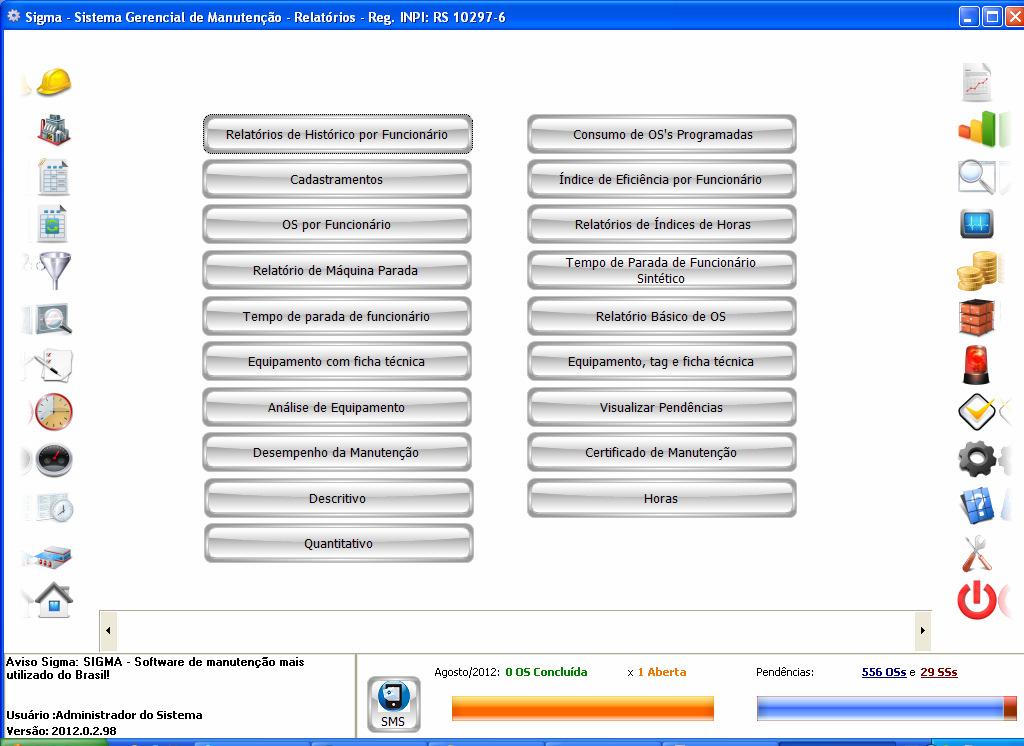Click the 0 OS Concluída text
Viewport: 1024px width, 746px height.
click(546, 672)
